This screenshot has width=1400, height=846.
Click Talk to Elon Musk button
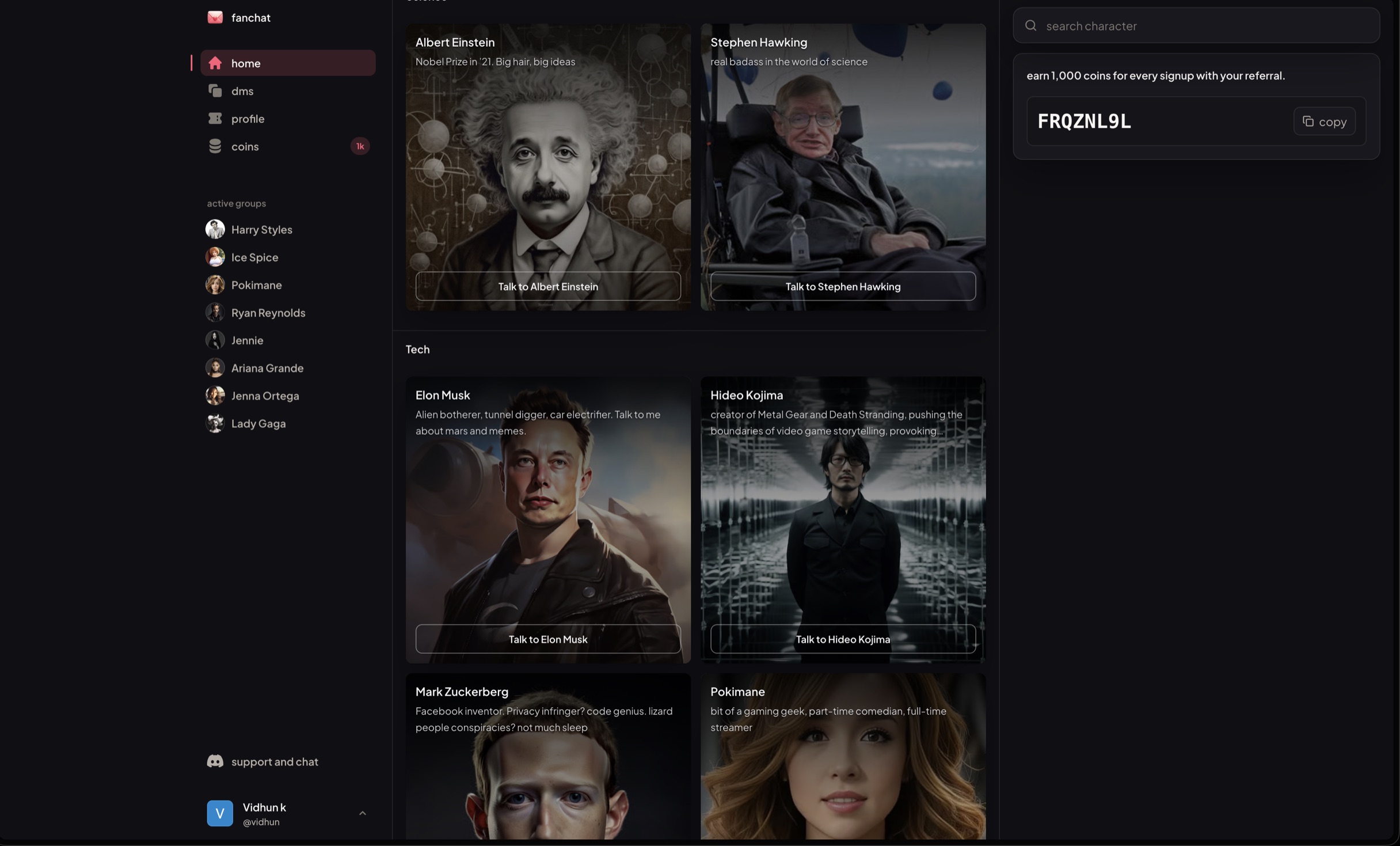tap(548, 639)
